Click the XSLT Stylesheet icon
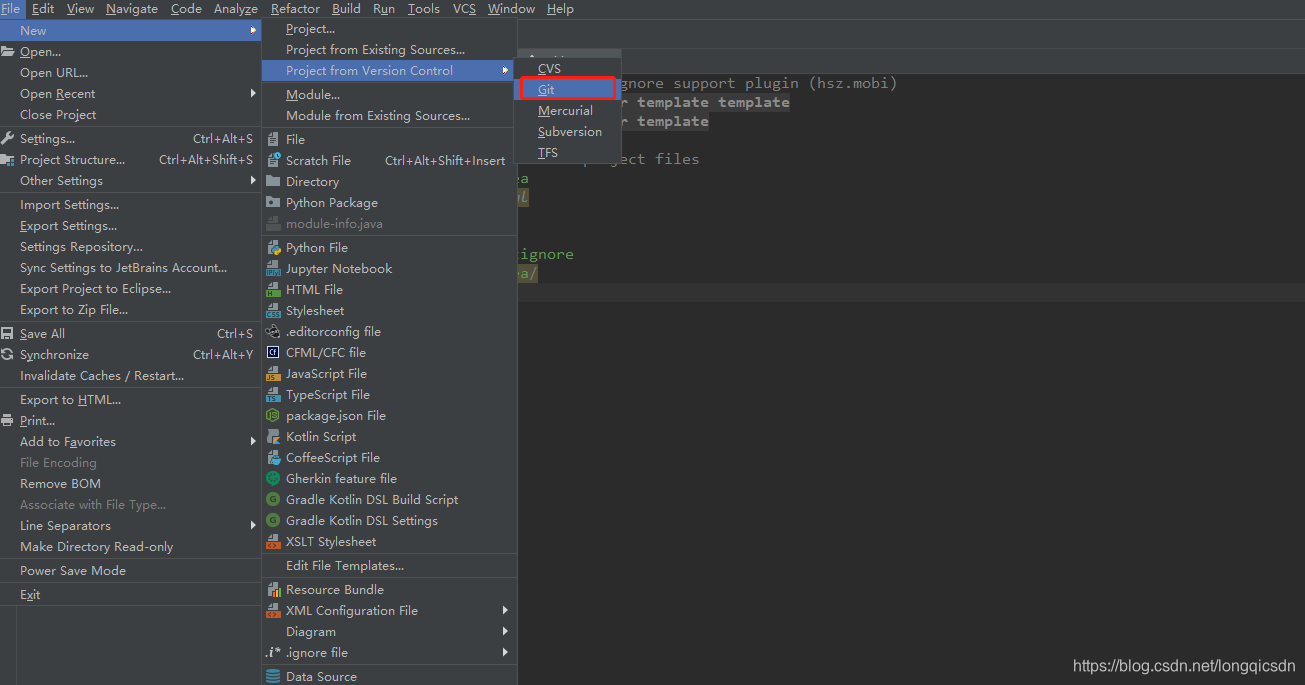 point(273,542)
